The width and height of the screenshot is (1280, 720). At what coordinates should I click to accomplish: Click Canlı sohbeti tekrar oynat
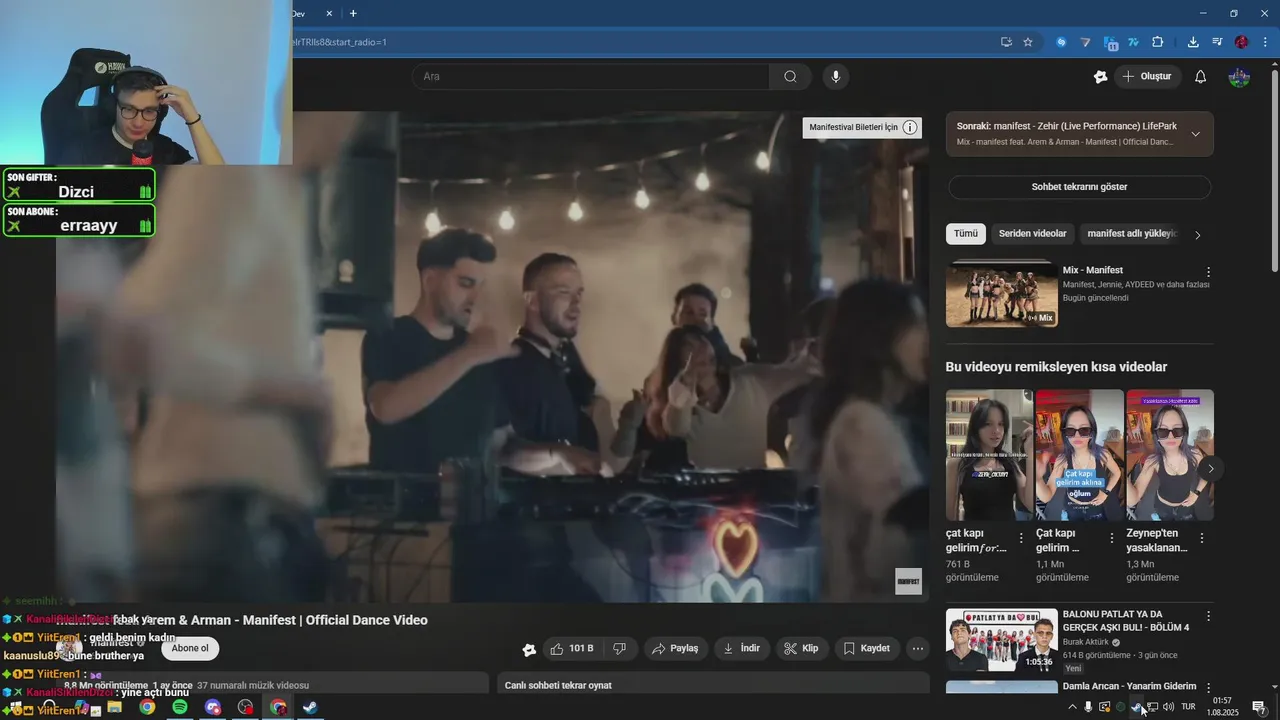click(x=558, y=685)
